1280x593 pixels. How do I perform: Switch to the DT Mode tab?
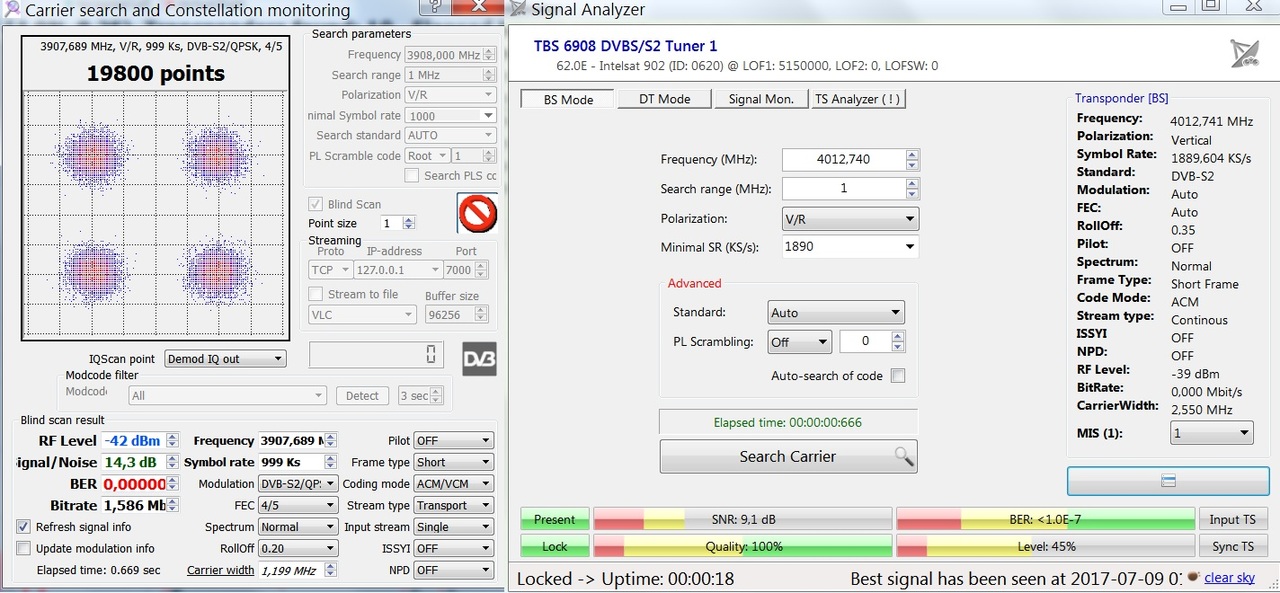664,99
